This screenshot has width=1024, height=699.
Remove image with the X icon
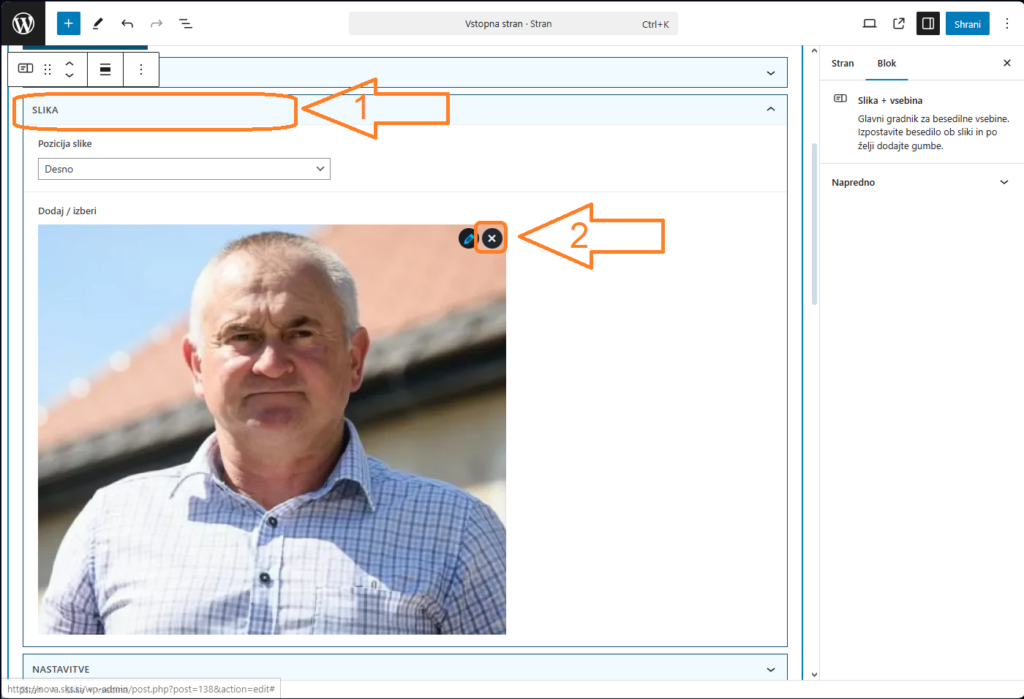(x=491, y=238)
